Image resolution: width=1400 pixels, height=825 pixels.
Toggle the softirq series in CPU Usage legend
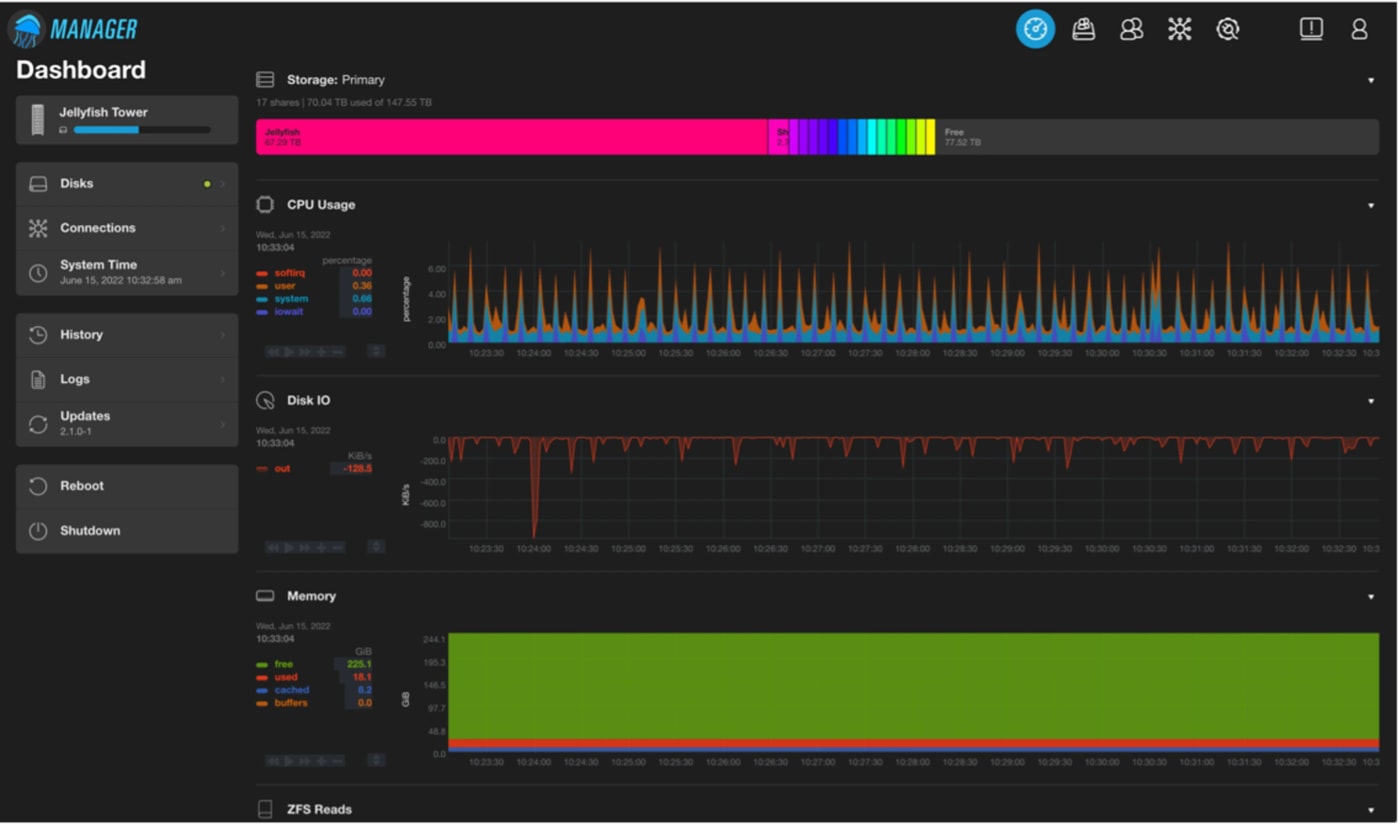(288, 273)
